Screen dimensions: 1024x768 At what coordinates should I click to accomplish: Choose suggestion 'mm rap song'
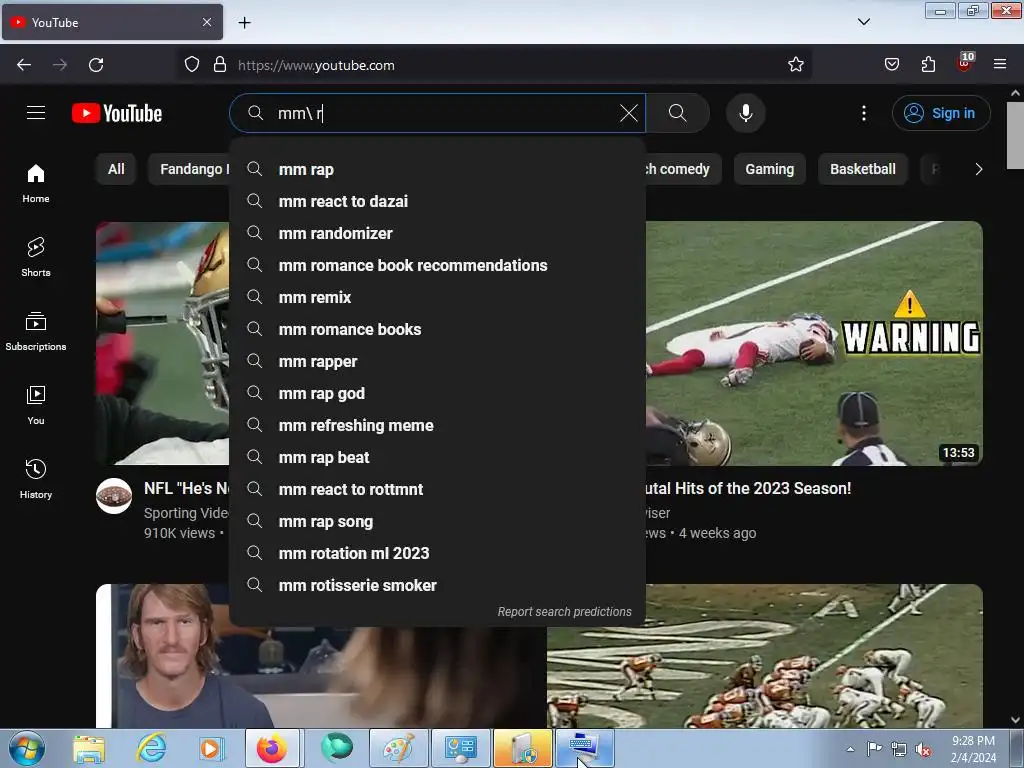438,521
